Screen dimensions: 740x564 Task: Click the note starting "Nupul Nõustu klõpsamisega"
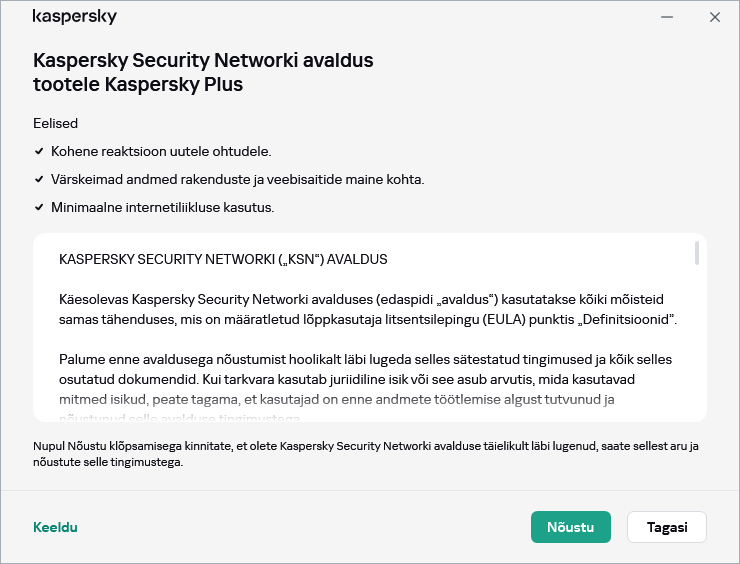point(366,452)
